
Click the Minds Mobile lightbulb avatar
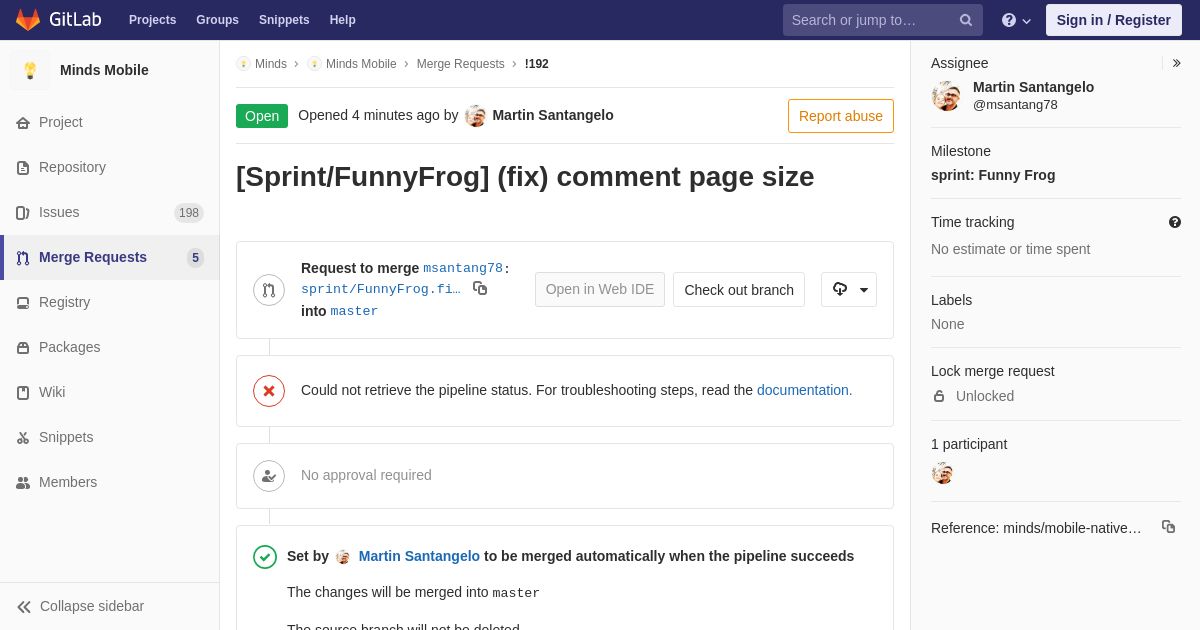pos(30,70)
